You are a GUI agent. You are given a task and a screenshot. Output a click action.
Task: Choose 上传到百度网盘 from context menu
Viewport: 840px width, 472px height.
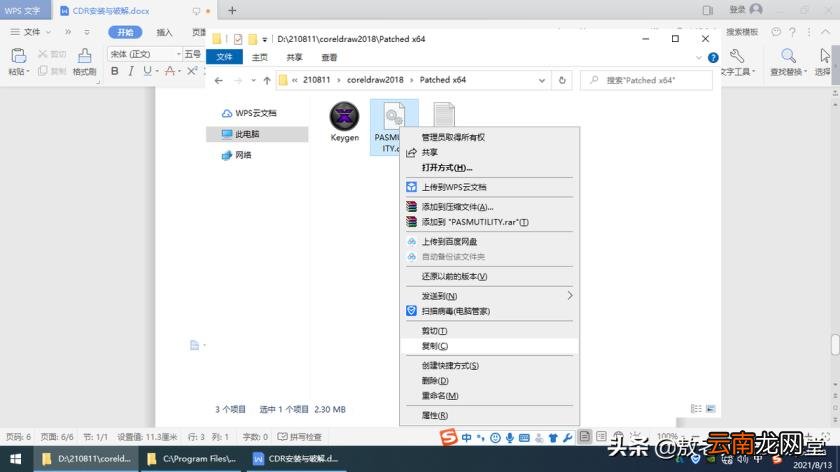pos(490,242)
